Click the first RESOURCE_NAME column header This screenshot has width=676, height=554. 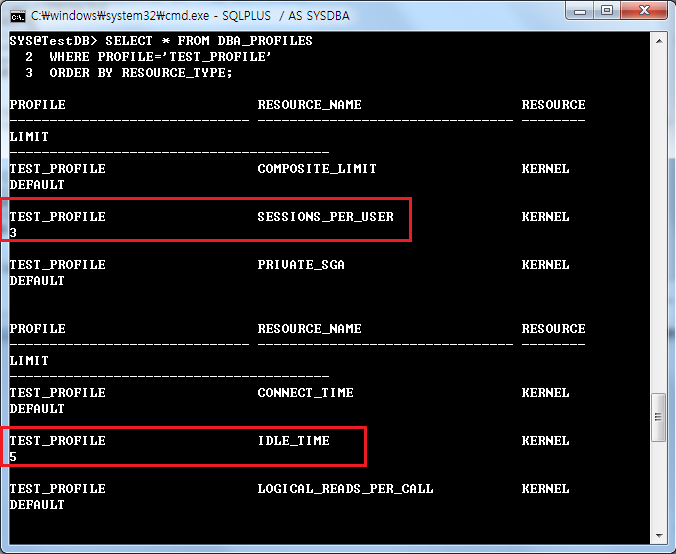click(x=310, y=104)
